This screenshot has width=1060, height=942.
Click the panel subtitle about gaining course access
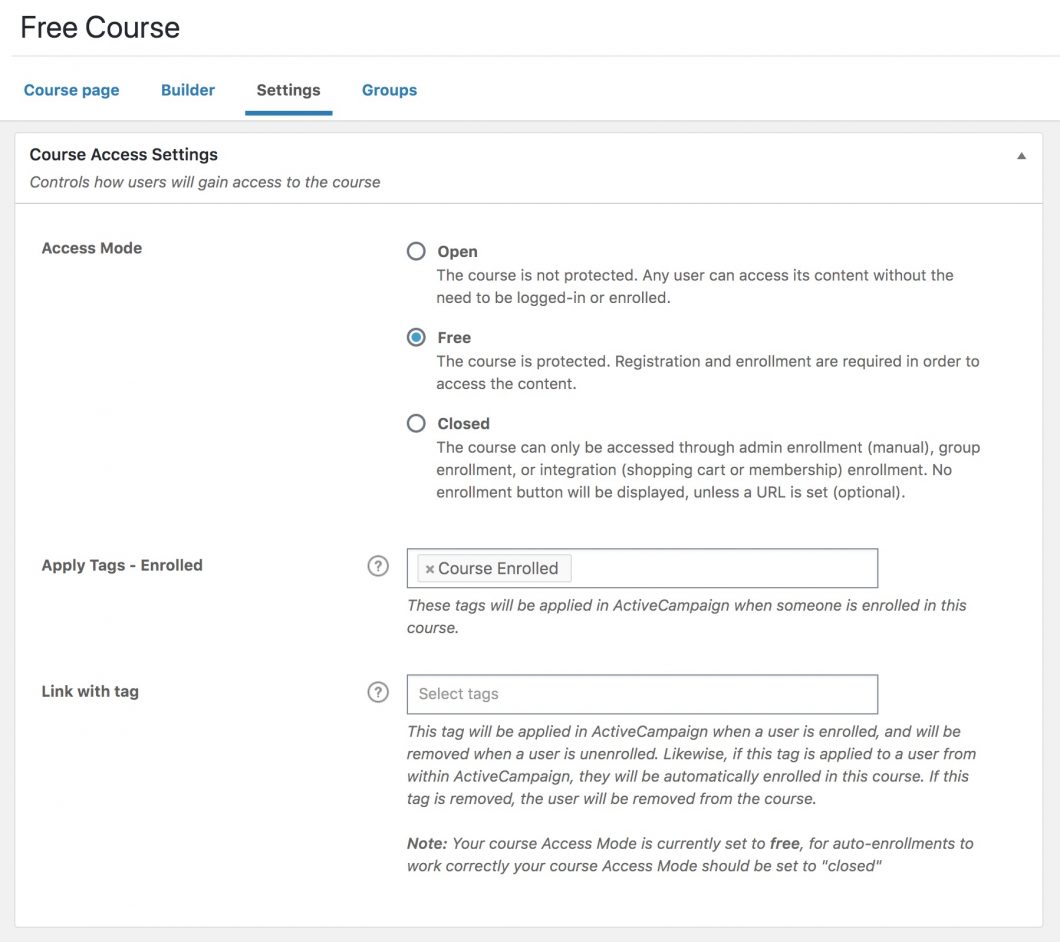pos(205,182)
